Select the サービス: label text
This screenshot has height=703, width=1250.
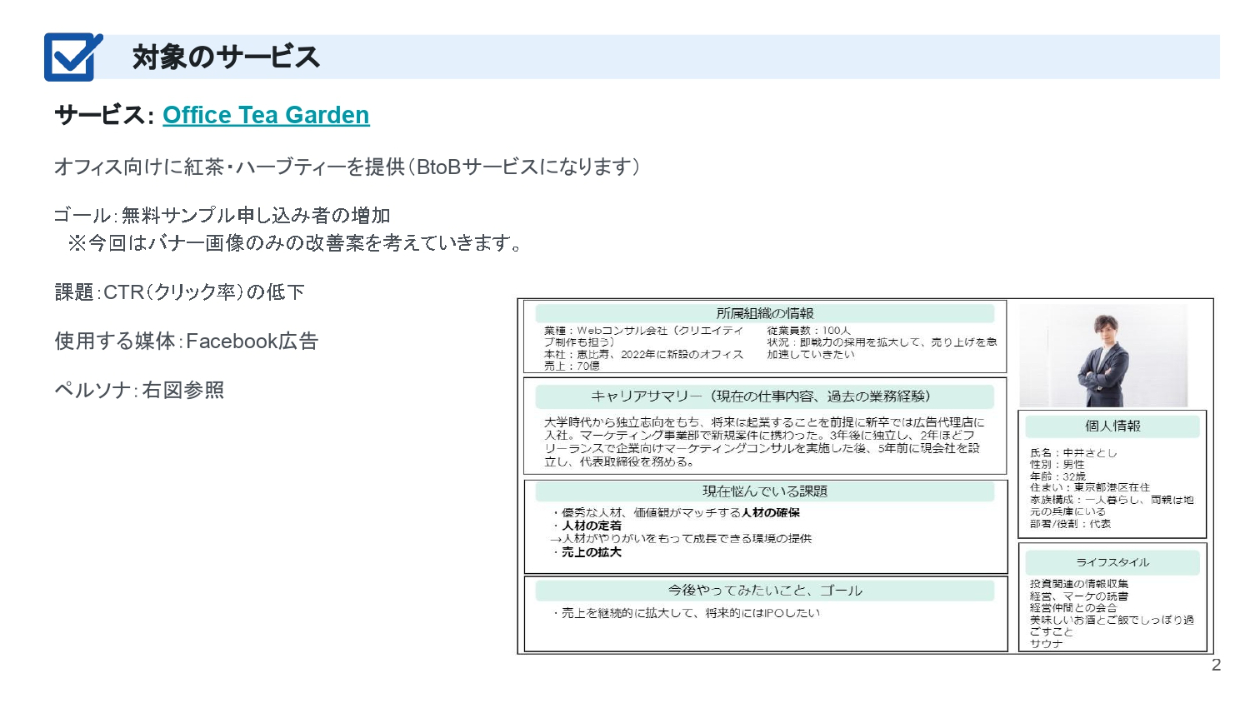coord(105,116)
